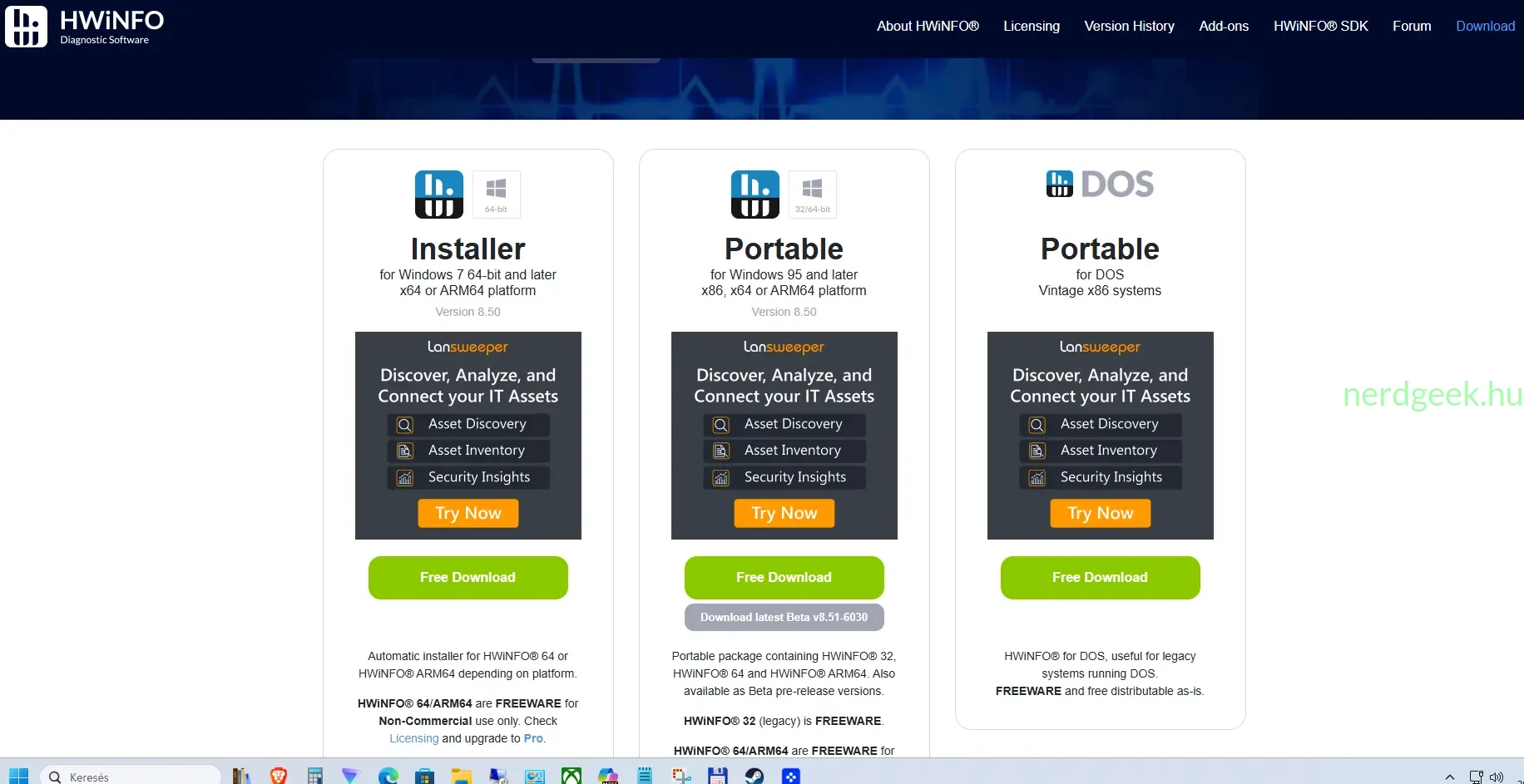Open the Add-ons navigation item

tap(1224, 26)
